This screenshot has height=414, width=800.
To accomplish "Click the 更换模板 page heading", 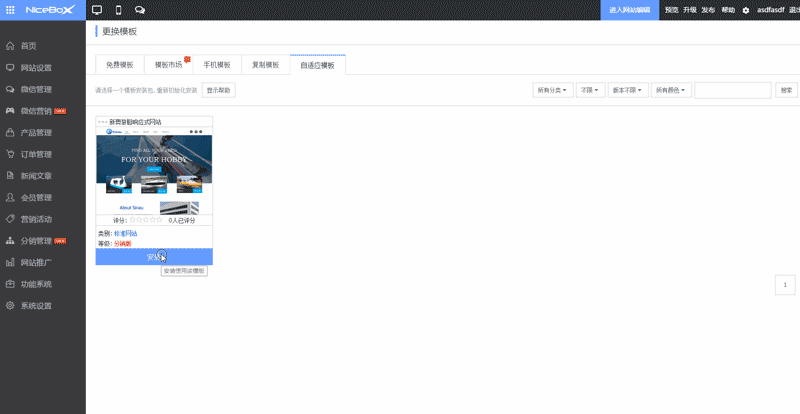I will coord(119,32).
